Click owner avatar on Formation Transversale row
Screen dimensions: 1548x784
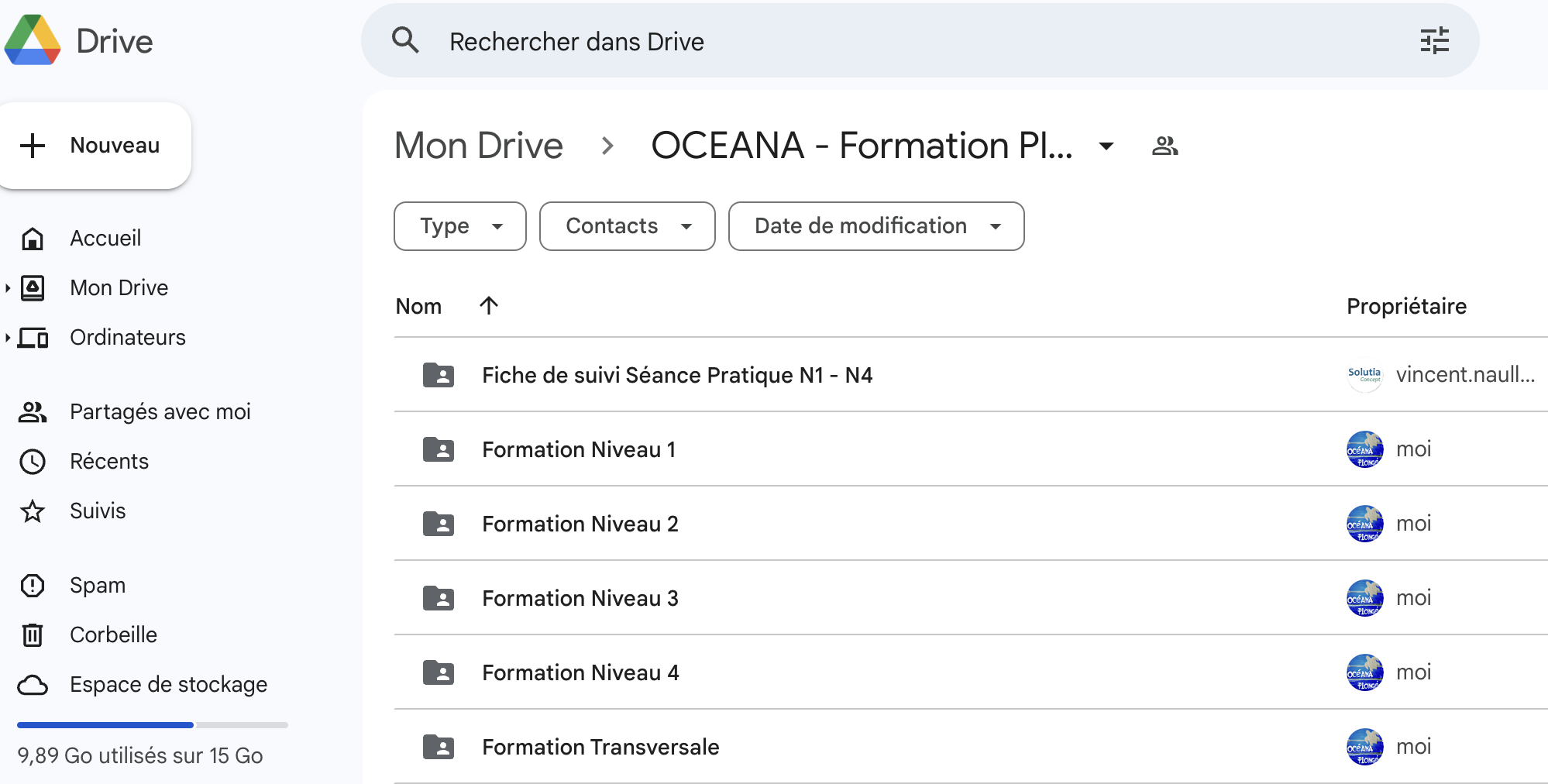[1364, 747]
